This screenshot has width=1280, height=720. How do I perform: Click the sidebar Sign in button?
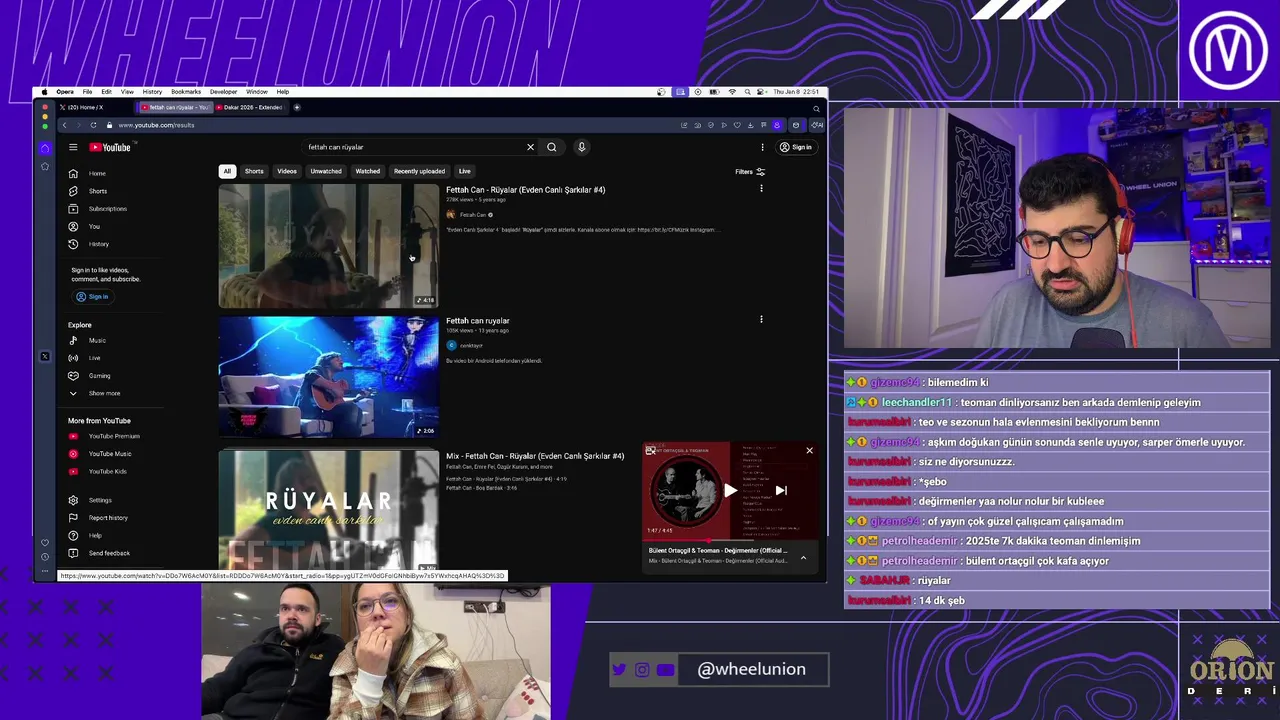point(92,297)
